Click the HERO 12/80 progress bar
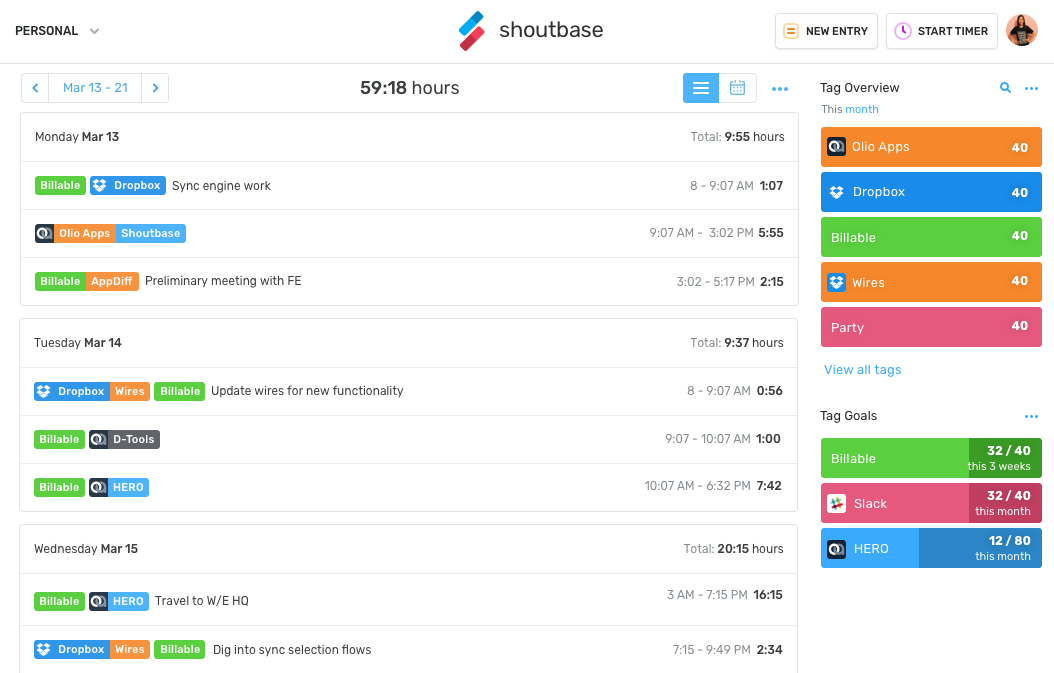This screenshot has width=1054, height=673. point(980,548)
